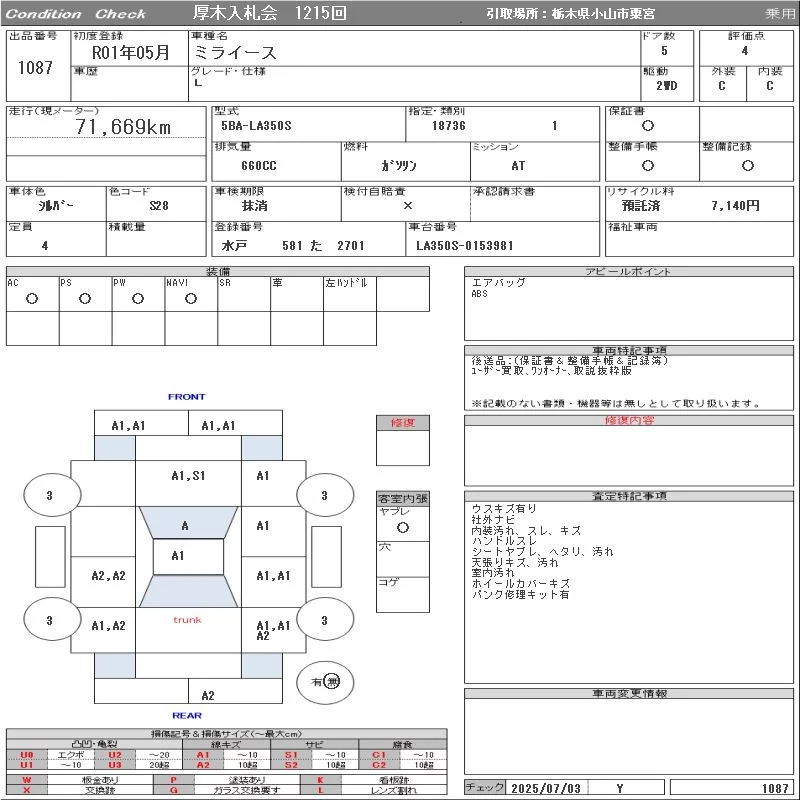Select the エアバッグ appeal point

pos(498,282)
